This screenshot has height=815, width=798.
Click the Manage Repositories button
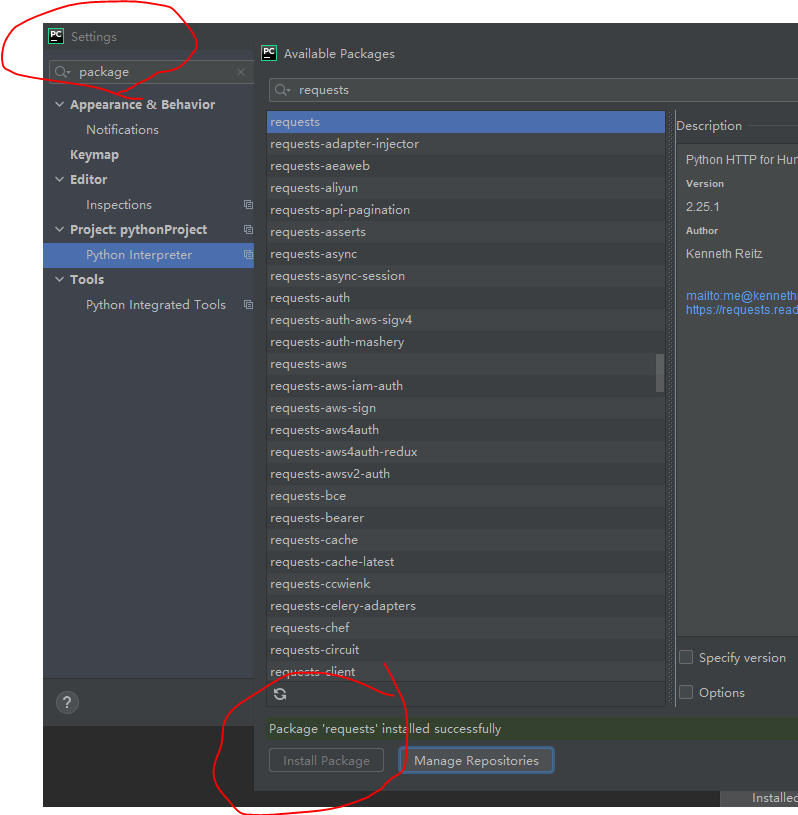[x=476, y=760]
